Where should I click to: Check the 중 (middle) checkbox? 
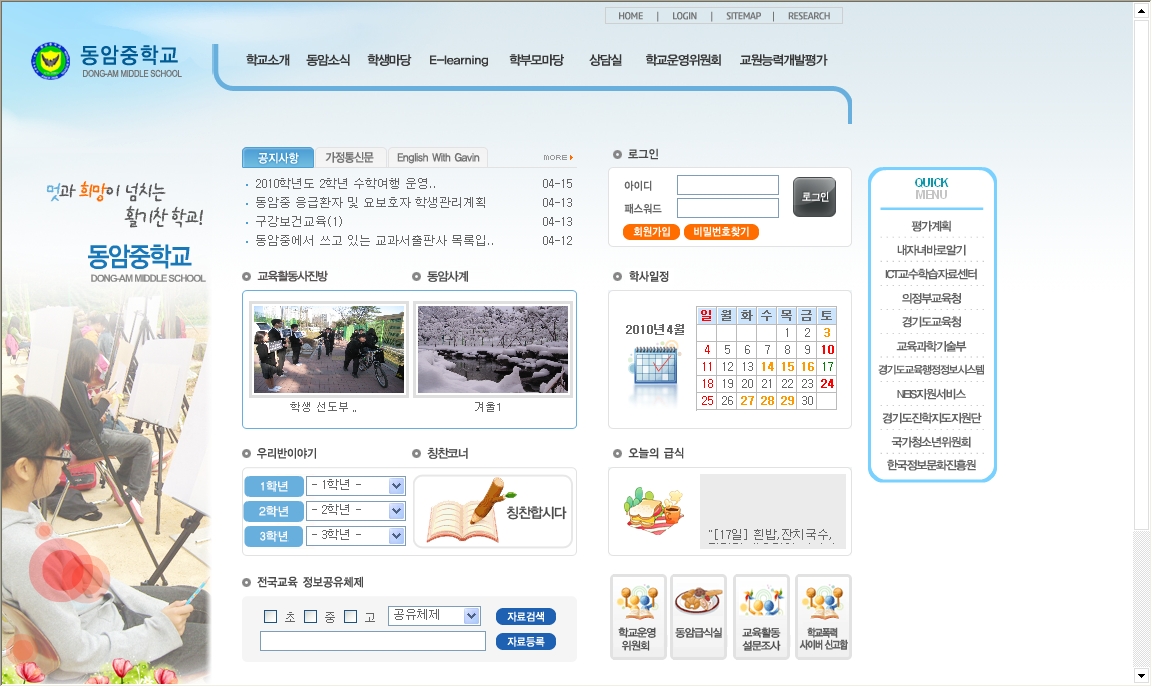(x=311, y=616)
